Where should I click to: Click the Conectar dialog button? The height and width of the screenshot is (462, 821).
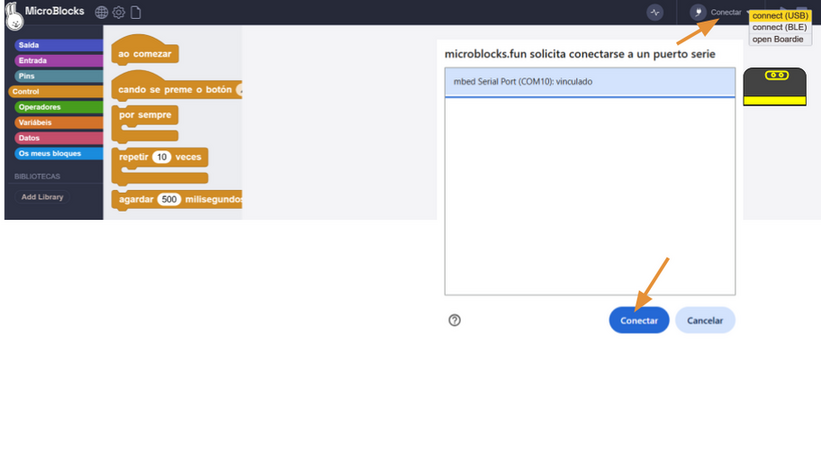tap(639, 320)
